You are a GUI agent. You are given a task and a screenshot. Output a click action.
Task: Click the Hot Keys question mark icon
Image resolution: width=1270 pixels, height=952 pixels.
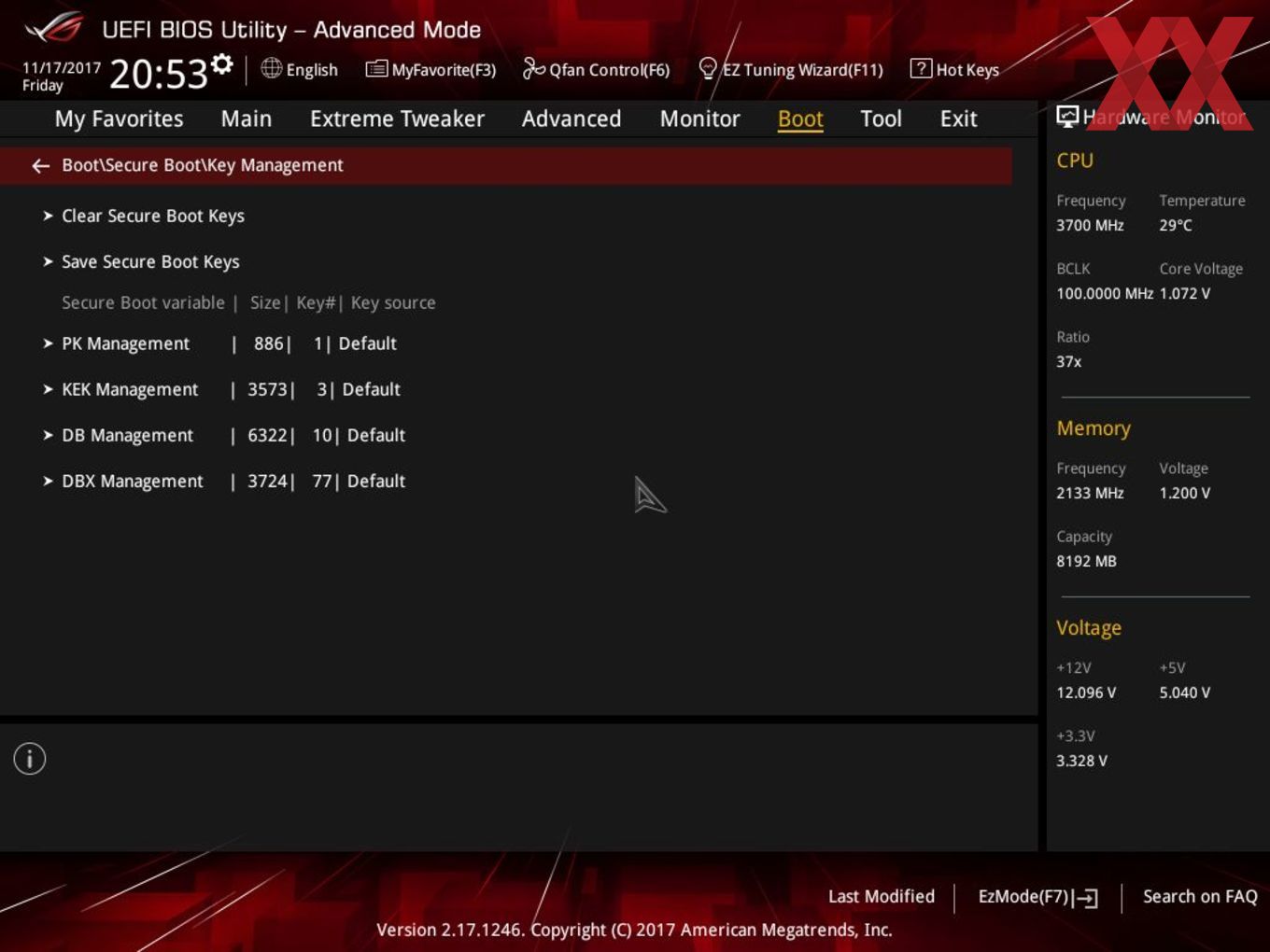(921, 68)
